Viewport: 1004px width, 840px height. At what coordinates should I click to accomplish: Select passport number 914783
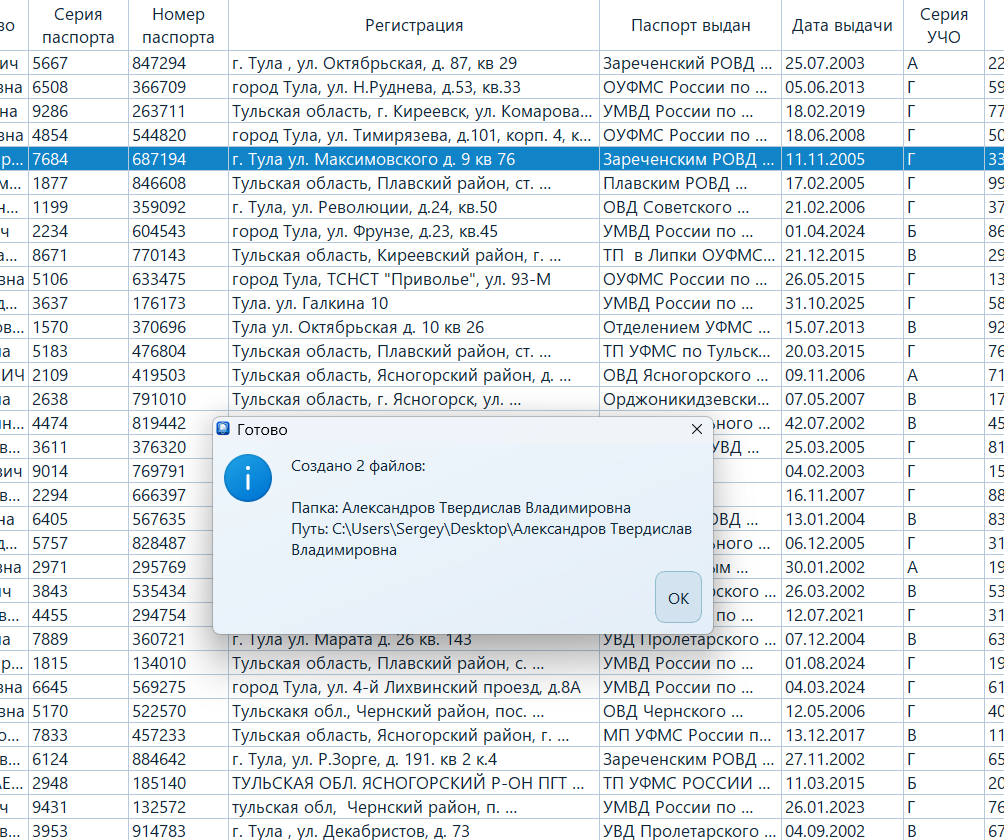(x=178, y=831)
